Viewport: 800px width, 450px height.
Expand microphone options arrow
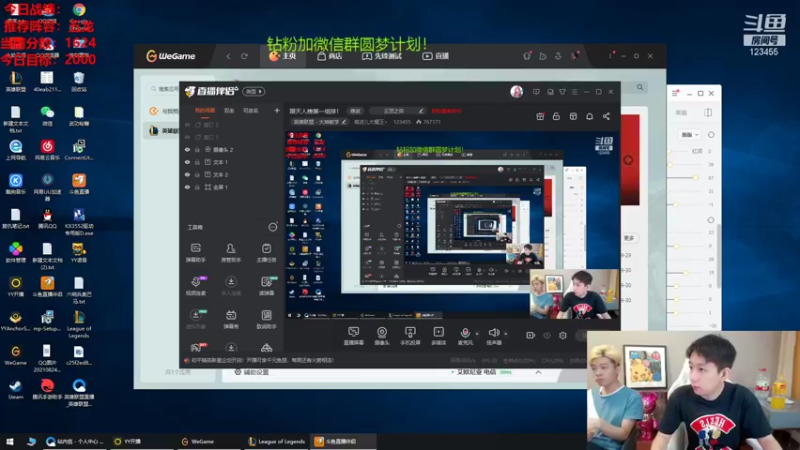477,334
